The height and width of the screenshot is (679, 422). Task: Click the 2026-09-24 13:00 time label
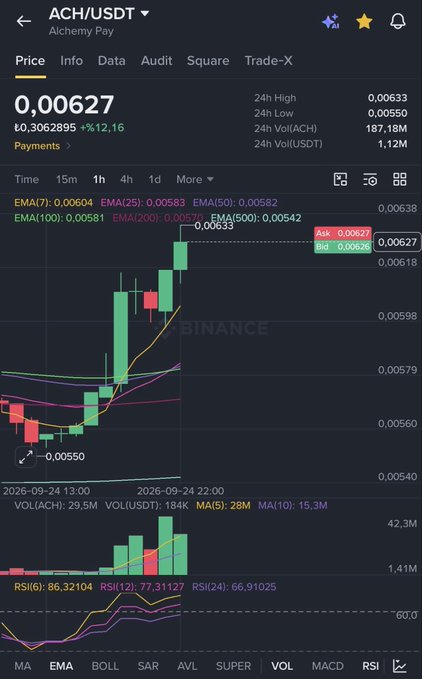pyautogui.click(x=46, y=491)
